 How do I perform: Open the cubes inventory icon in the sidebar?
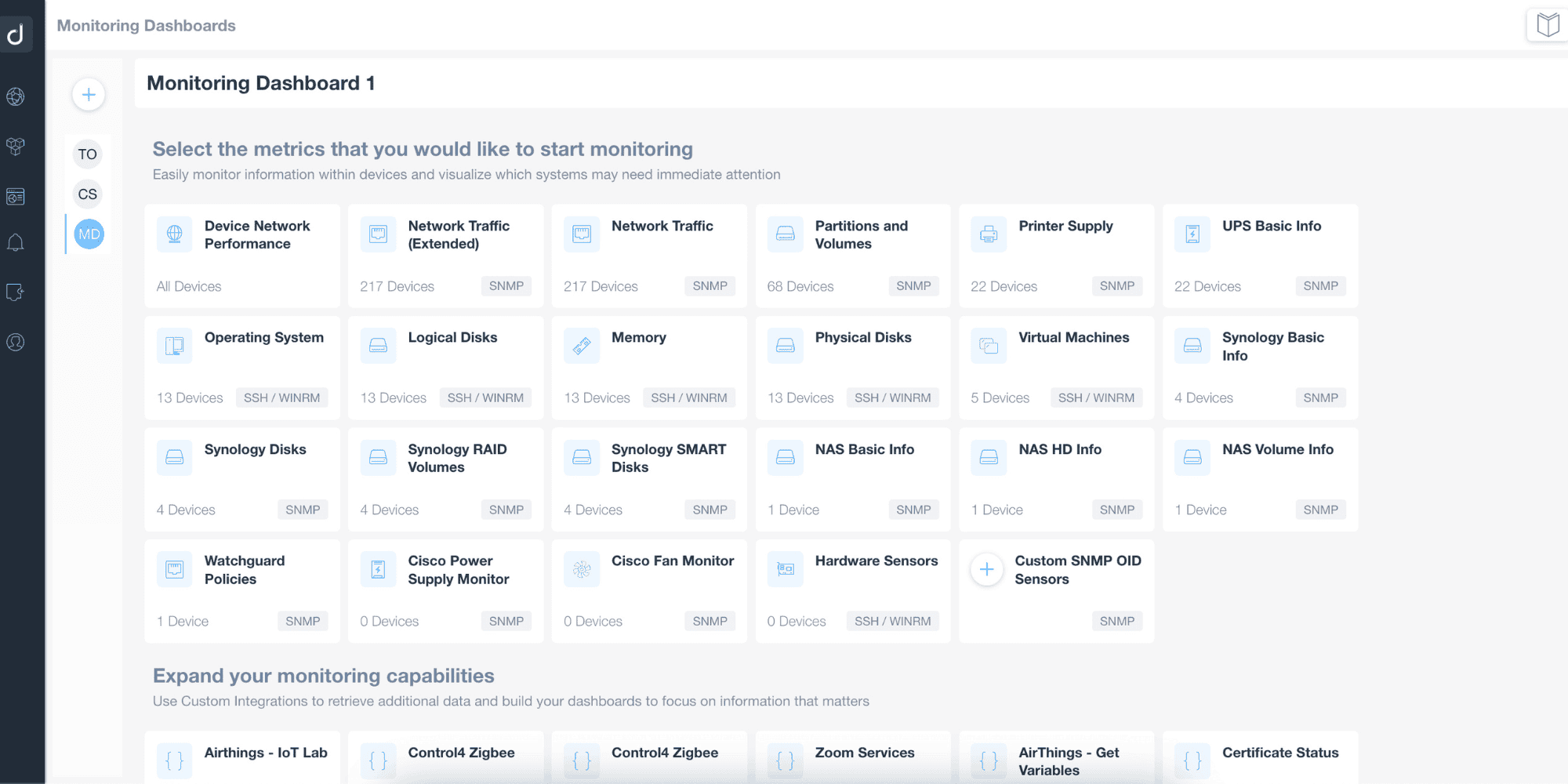pos(16,146)
